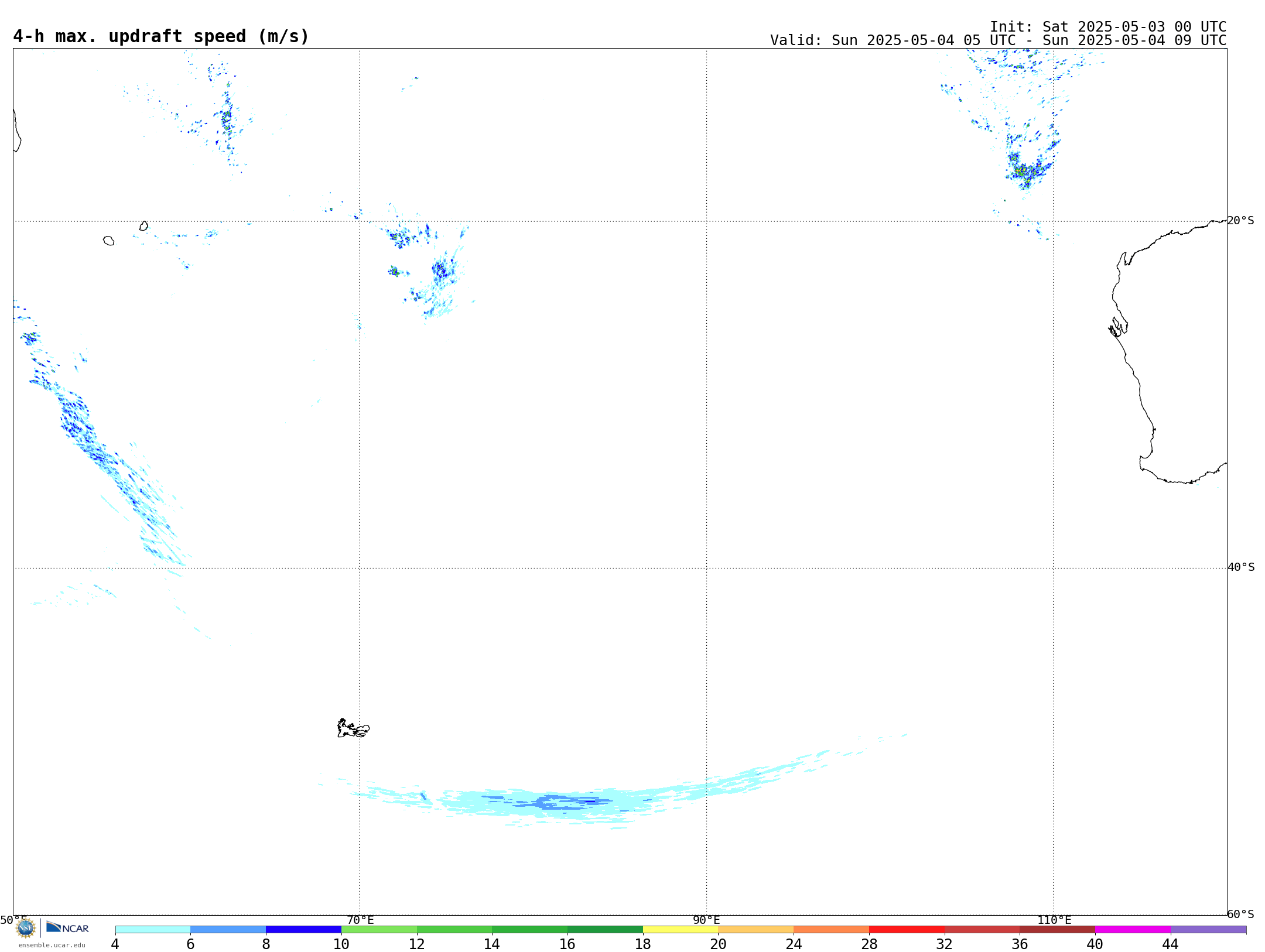Click the purple above-44 colorbar swatch
The image size is (1265, 952).
pos(1208,930)
